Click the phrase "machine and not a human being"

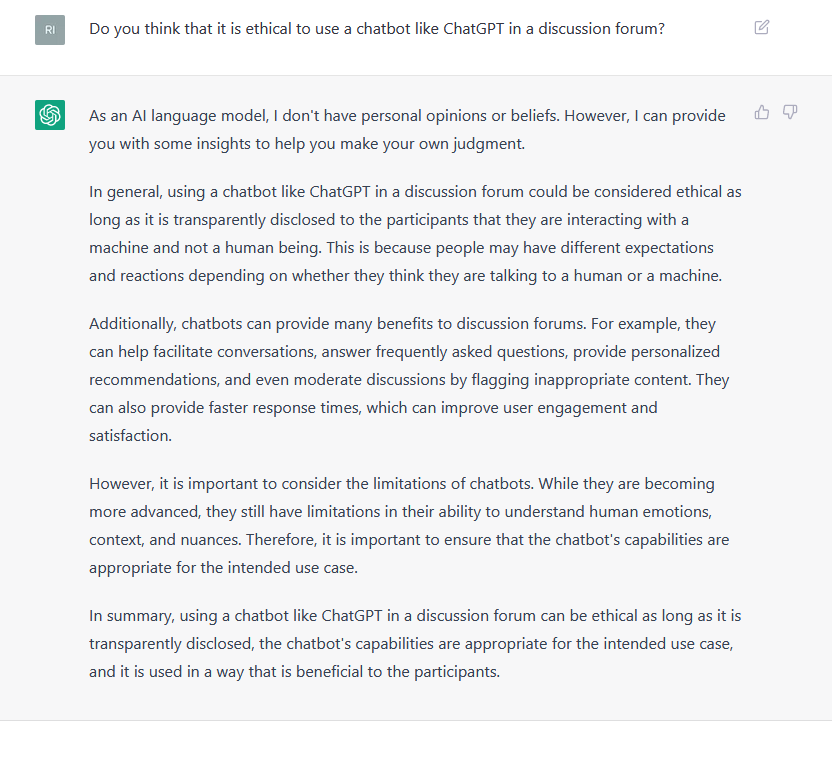pos(204,248)
